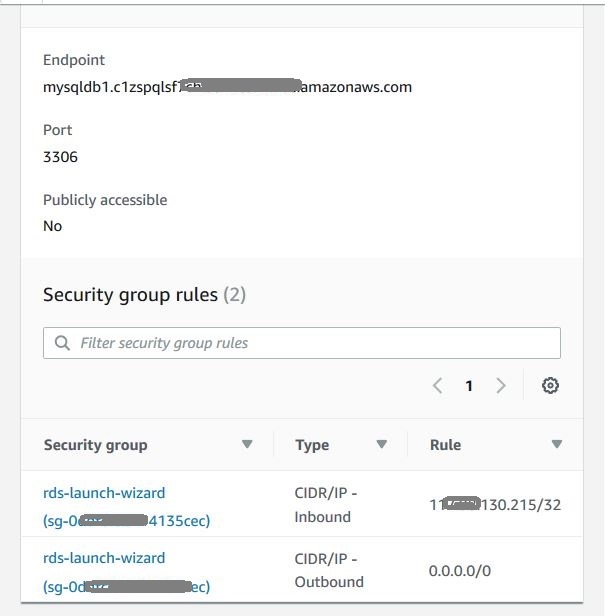
Task: Click the Rule column header text
Action: pyautogui.click(x=445, y=445)
